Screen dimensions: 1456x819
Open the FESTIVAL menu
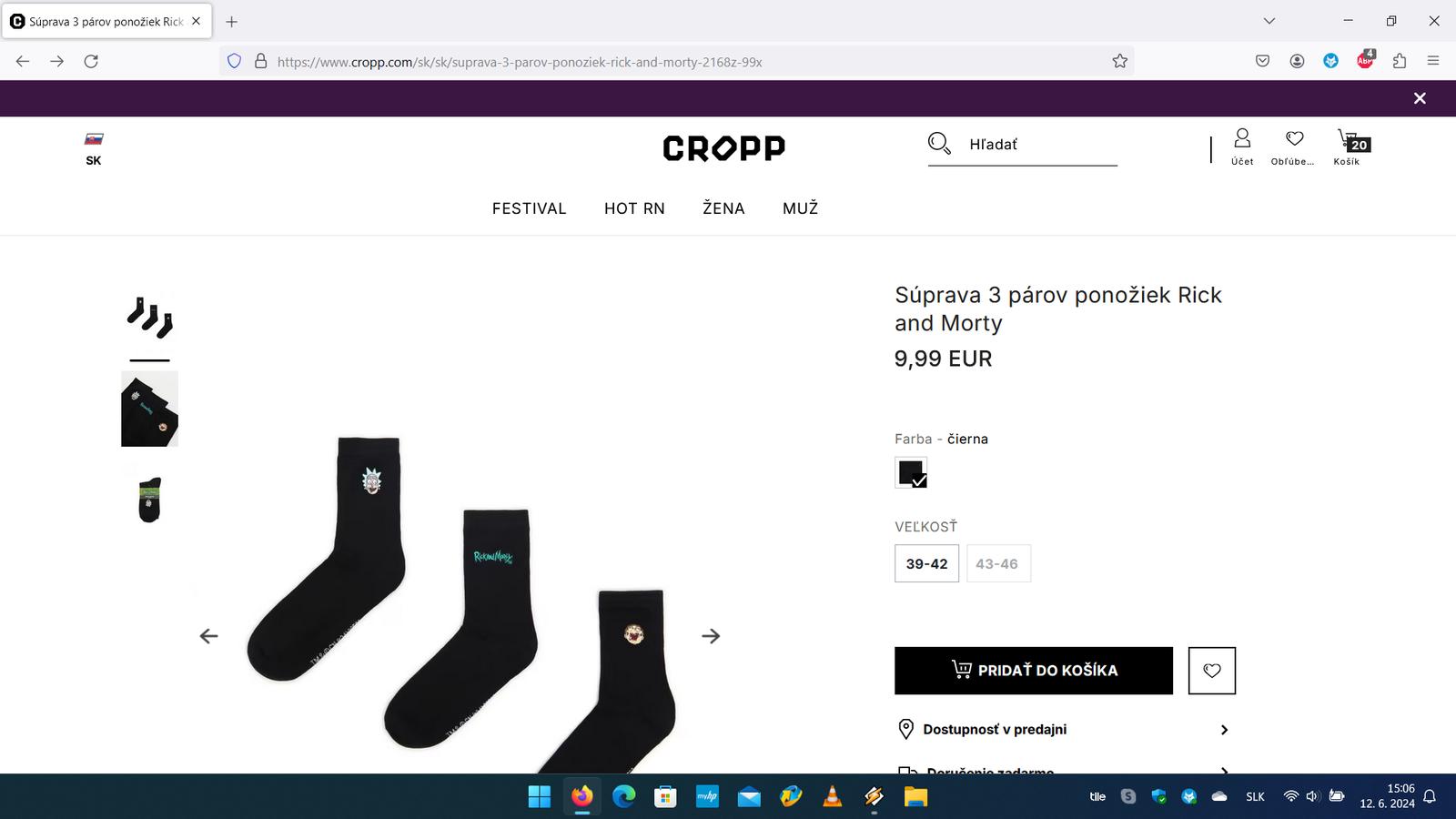[x=529, y=208]
